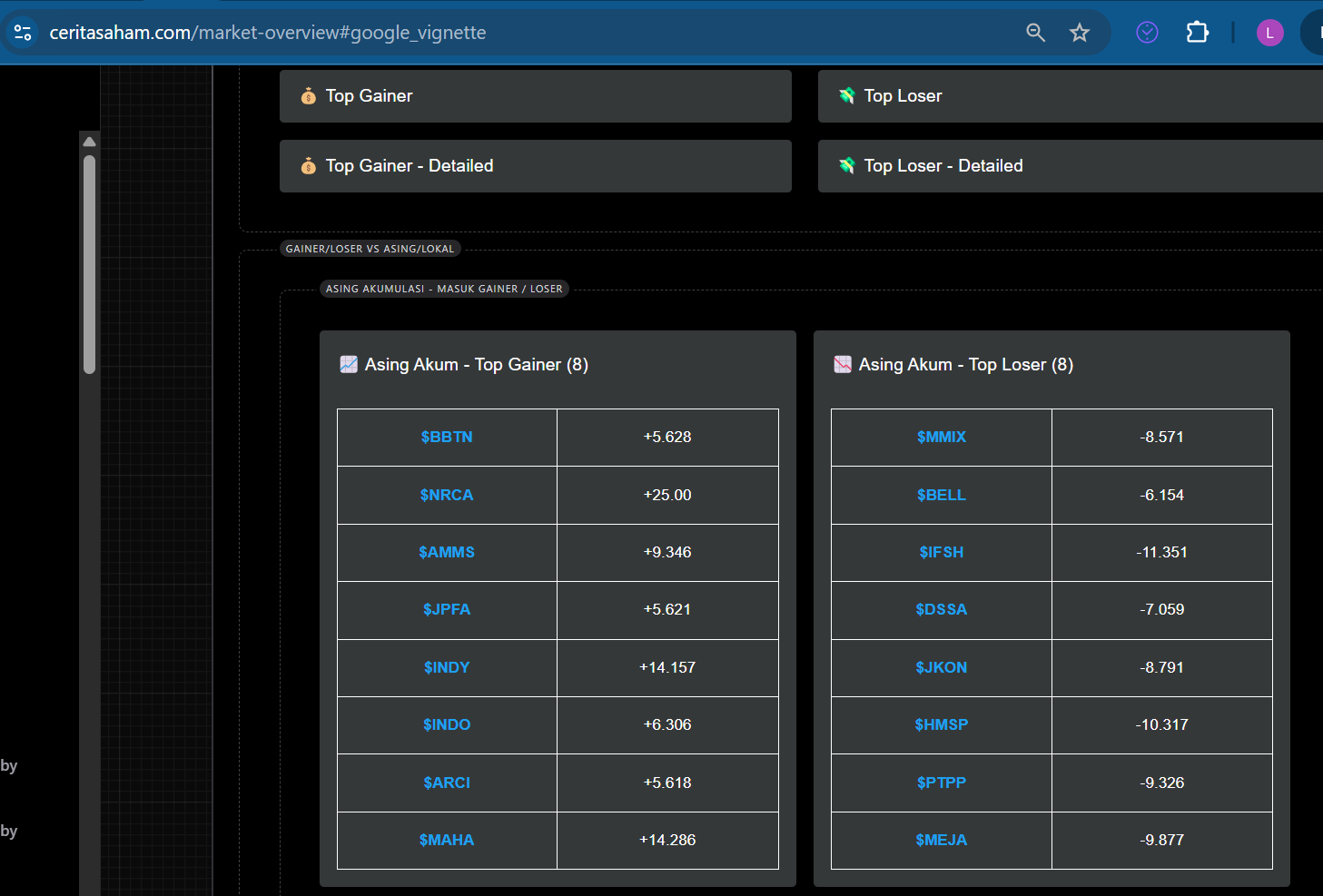1323x896 pixels.
Task: Expand the Top Gainer - Detailed panel
Action: point(536,166)
